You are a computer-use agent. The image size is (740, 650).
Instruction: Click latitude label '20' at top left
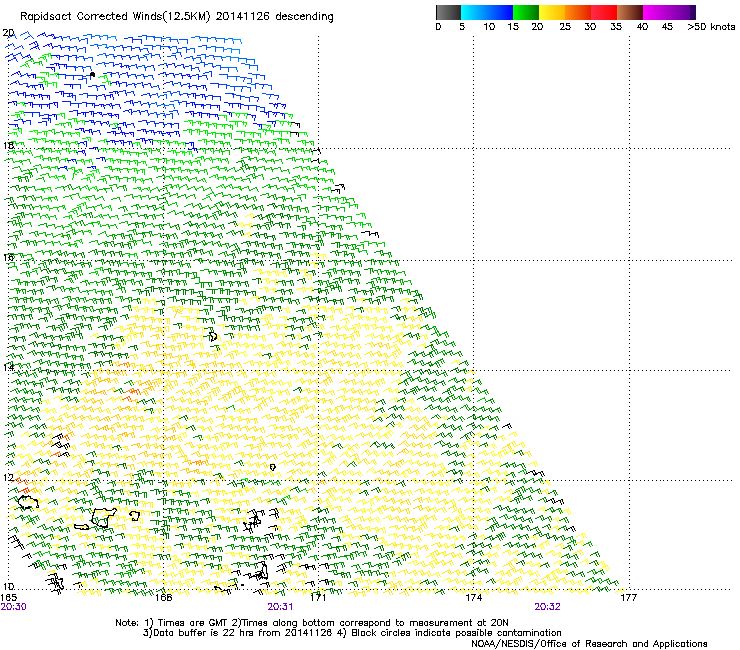[x=8, y=33]
